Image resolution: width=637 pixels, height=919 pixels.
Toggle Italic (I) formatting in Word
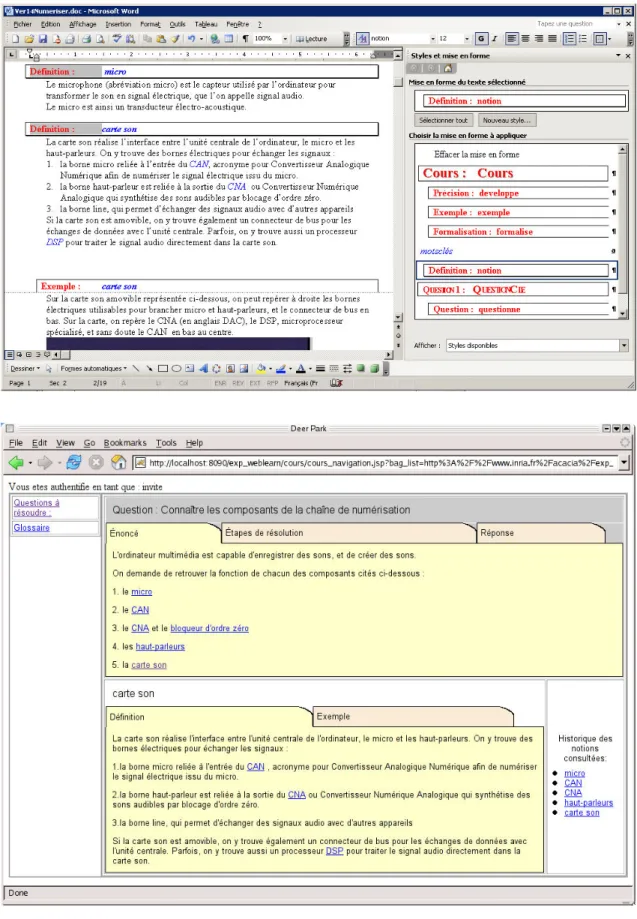coord(494,39)
